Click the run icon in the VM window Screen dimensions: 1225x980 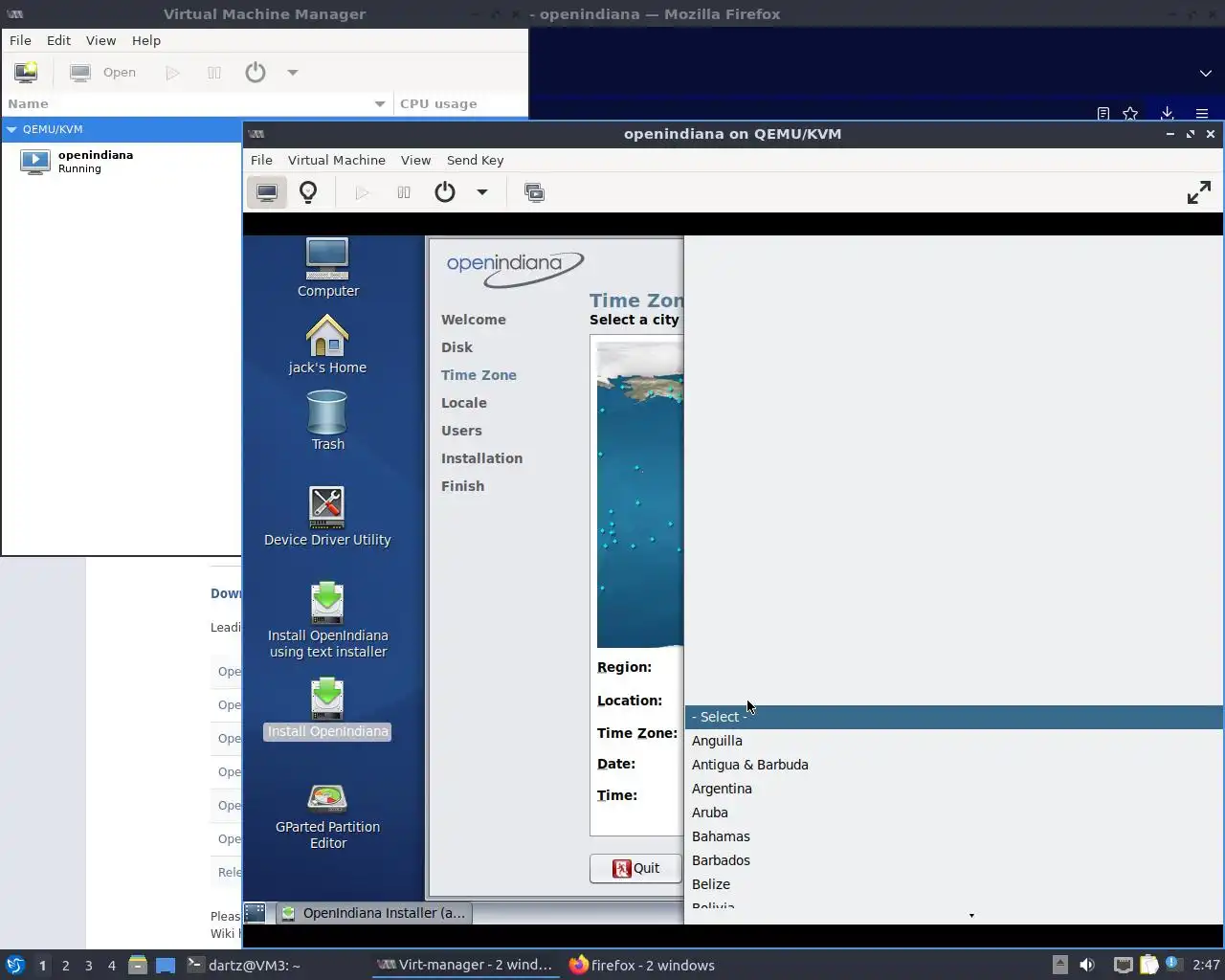362,192
